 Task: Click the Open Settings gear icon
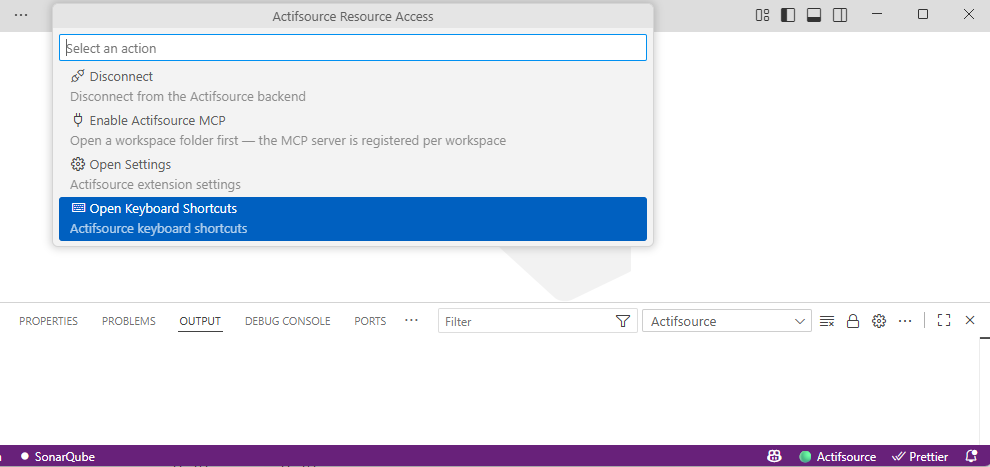coord(78,164)
